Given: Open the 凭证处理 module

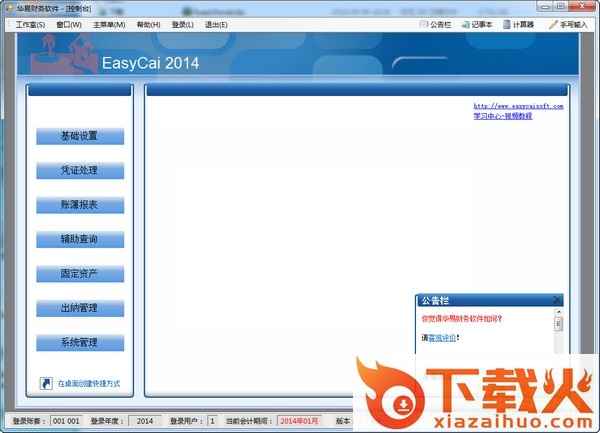Looking at the screenshot, I should coord(80,171).
